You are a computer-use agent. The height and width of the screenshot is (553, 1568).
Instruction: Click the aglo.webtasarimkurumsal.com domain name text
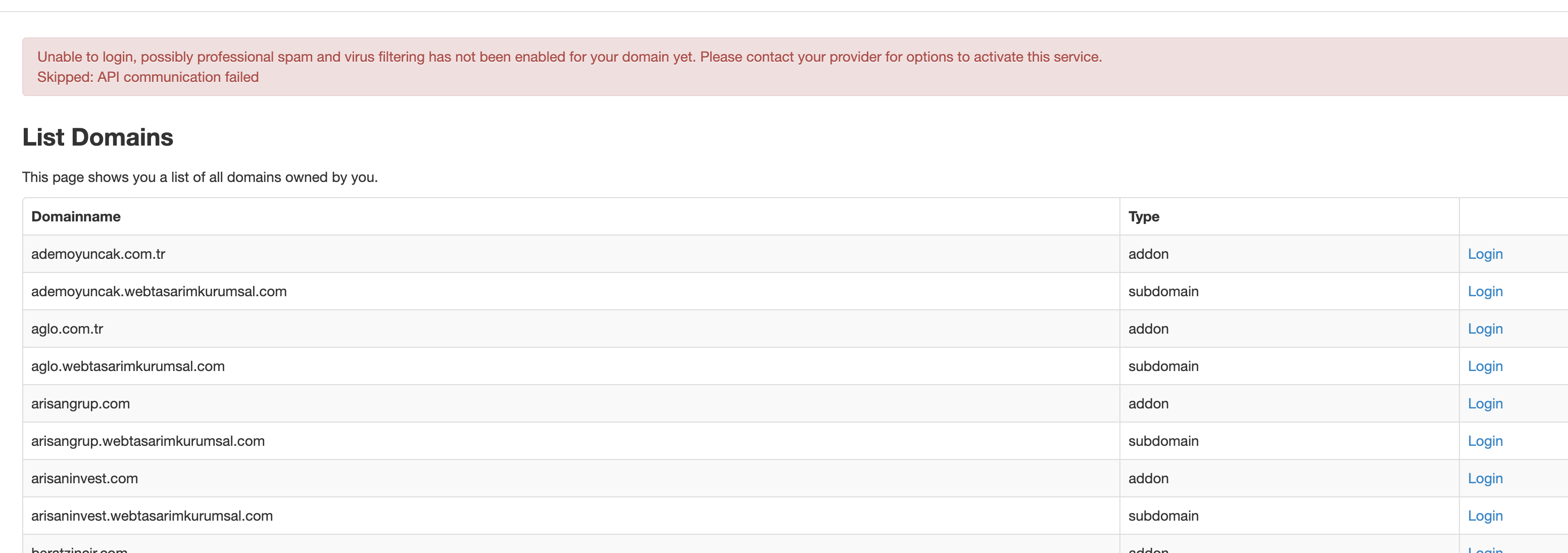[128, 366]
